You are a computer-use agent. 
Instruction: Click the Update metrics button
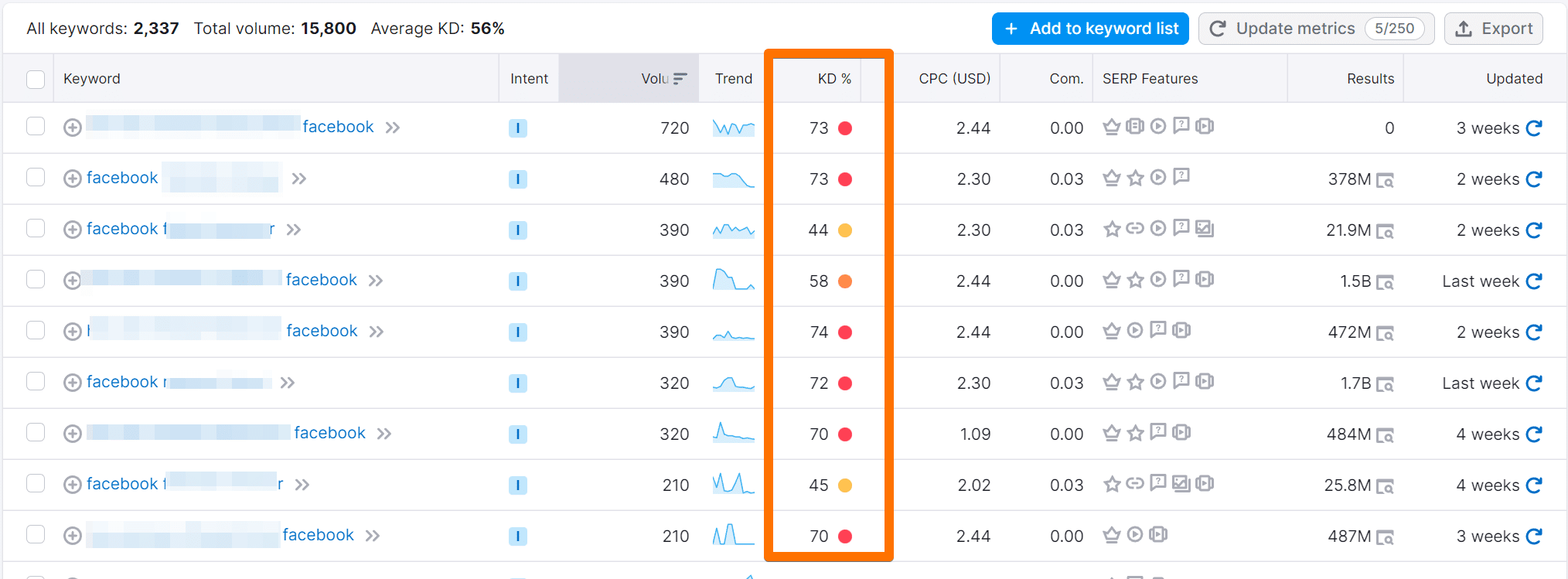[1316, 29]
